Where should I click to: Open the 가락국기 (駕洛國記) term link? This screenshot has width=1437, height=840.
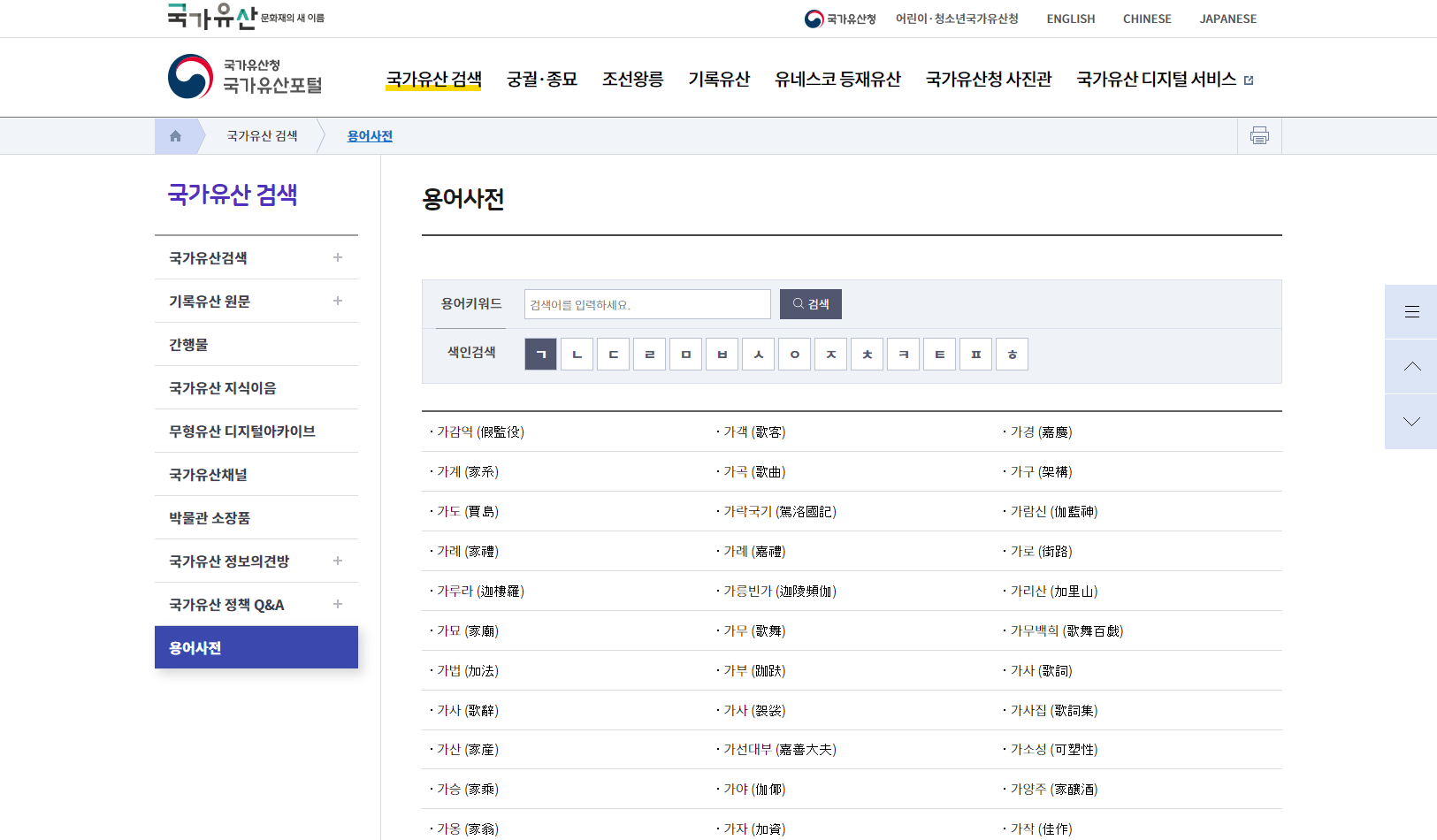tap(779, 512)
